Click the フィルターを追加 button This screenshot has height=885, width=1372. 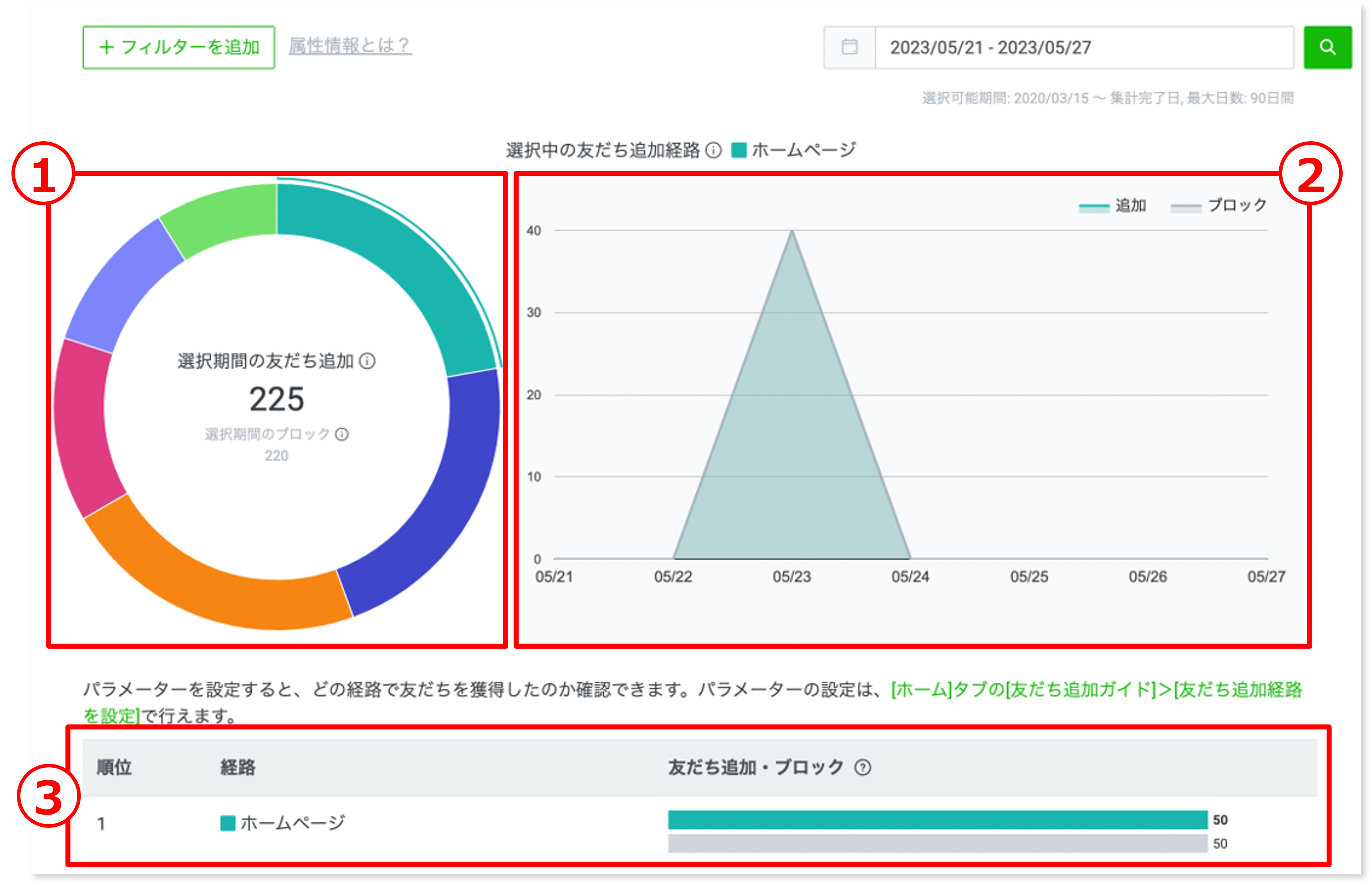click(x=179, y=47)
